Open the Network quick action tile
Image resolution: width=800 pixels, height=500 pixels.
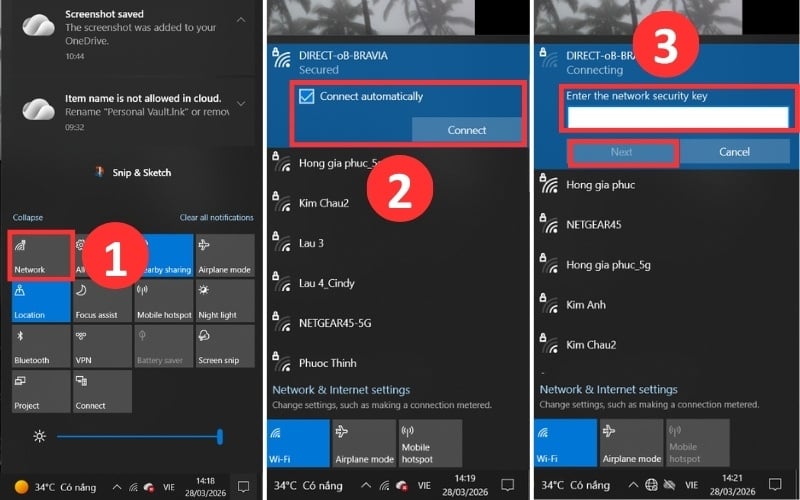[42, 255]
